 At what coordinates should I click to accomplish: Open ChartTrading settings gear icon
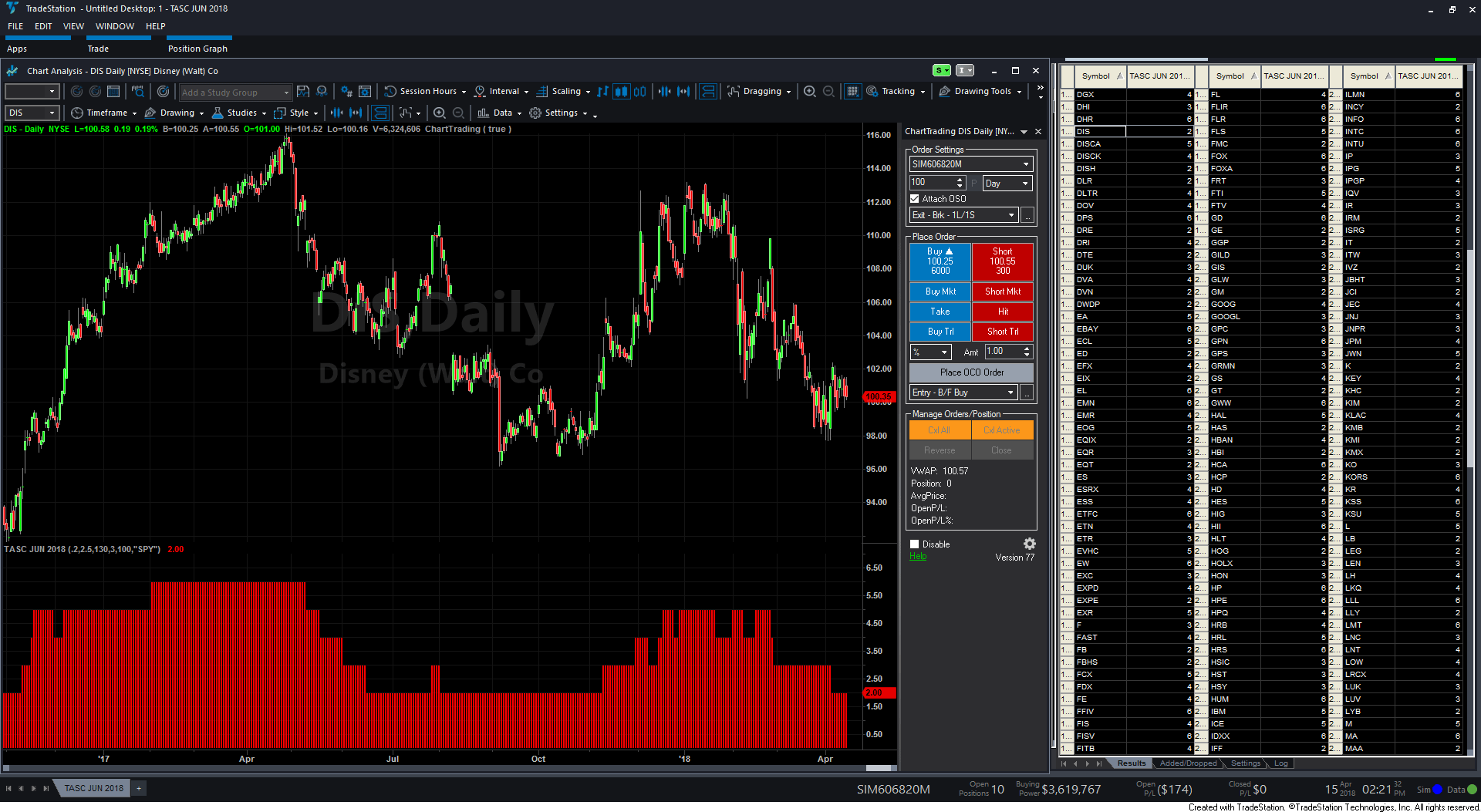pyautogui.click(x=1029, y=544)
